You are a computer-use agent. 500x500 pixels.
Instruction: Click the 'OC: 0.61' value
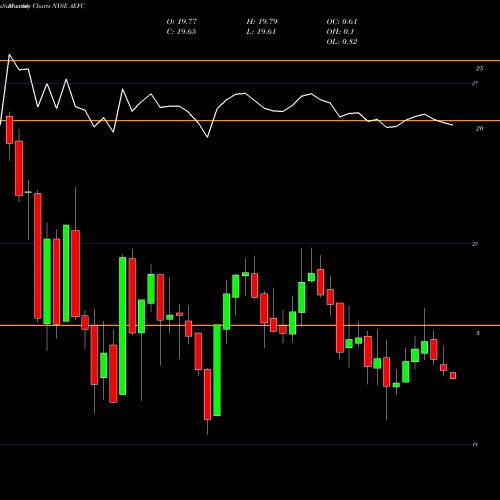[342, 22]
